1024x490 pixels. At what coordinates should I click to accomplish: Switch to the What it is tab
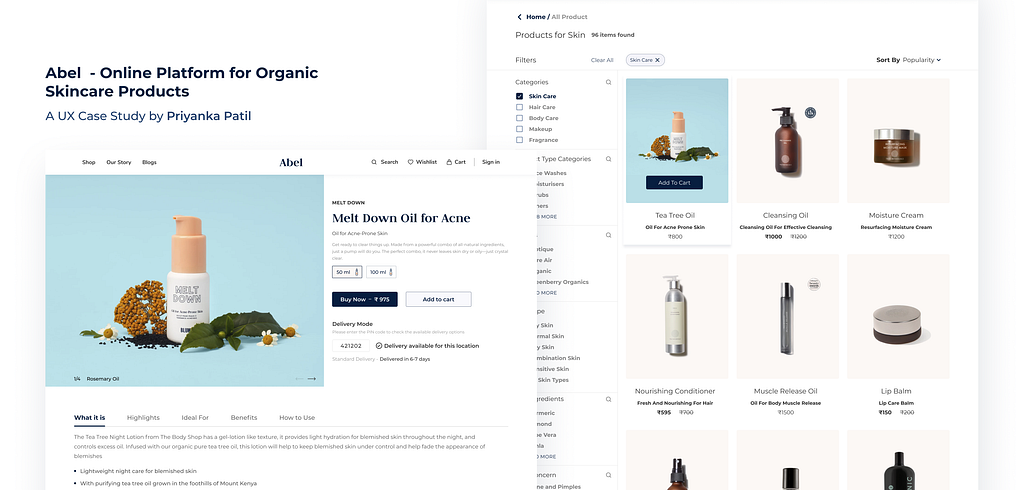(89, 417)
